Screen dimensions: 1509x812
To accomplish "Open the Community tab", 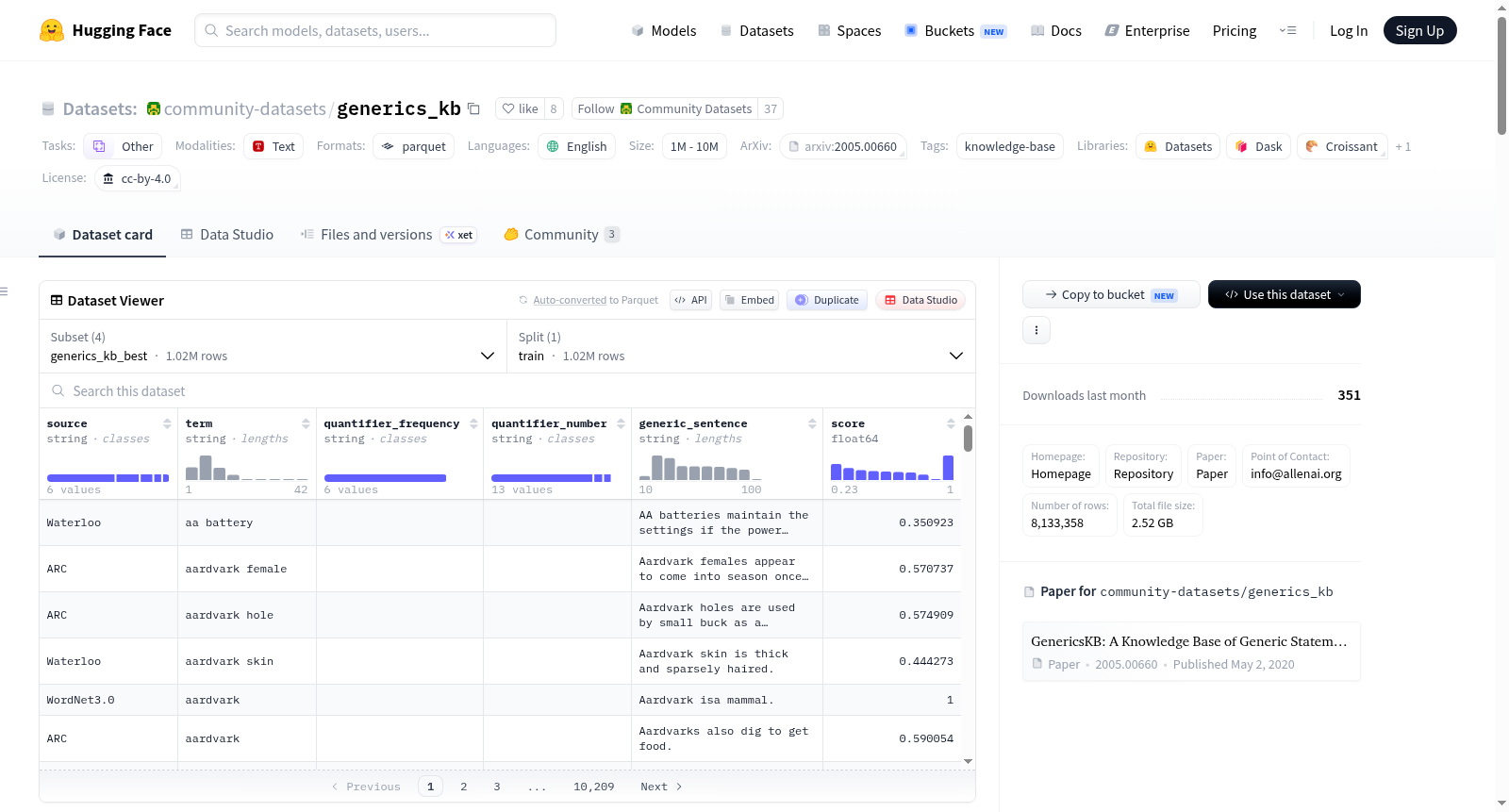I will [x=562, y=234].
